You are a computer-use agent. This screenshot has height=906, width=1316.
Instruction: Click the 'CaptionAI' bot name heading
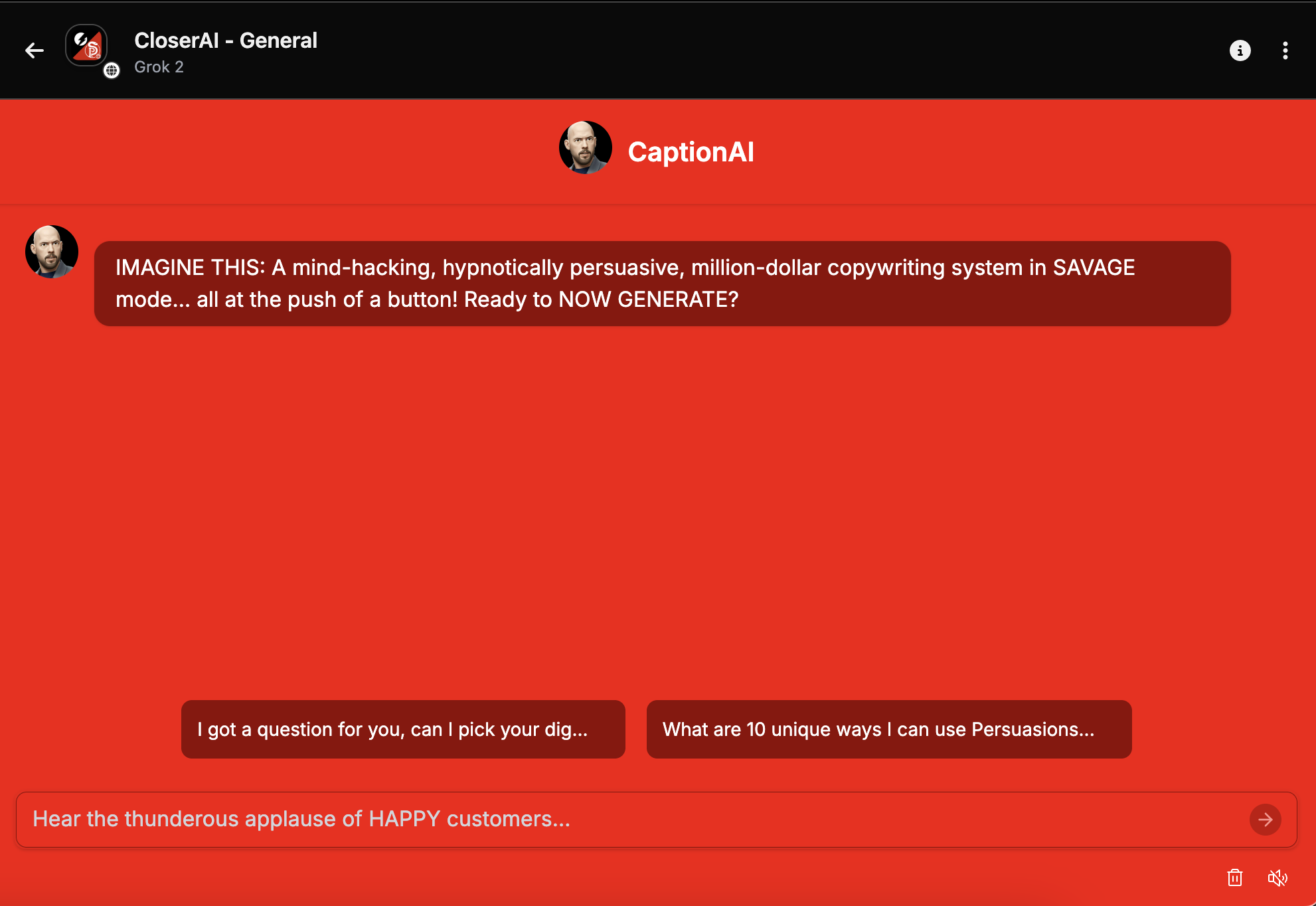point(691,152)
